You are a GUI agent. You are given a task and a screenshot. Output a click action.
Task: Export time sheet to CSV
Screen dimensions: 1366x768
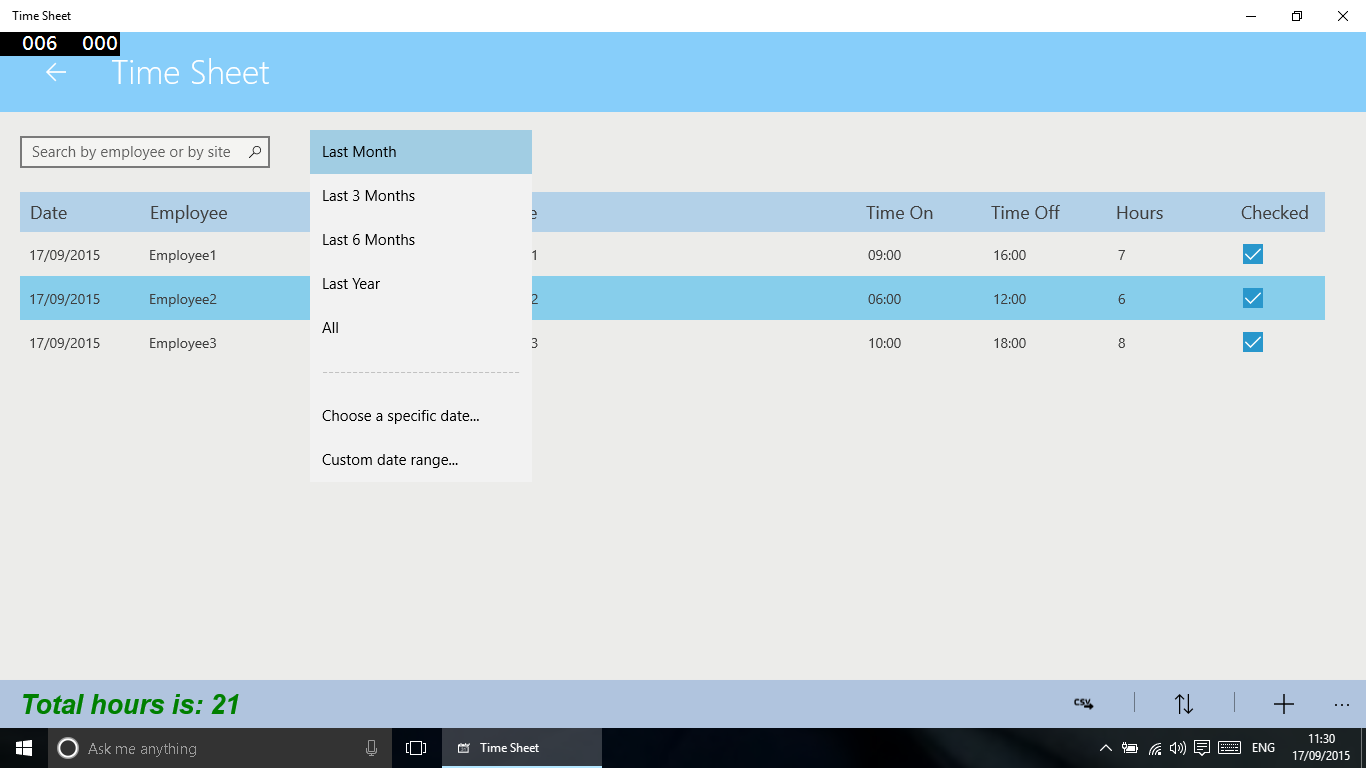(1083, 704)
